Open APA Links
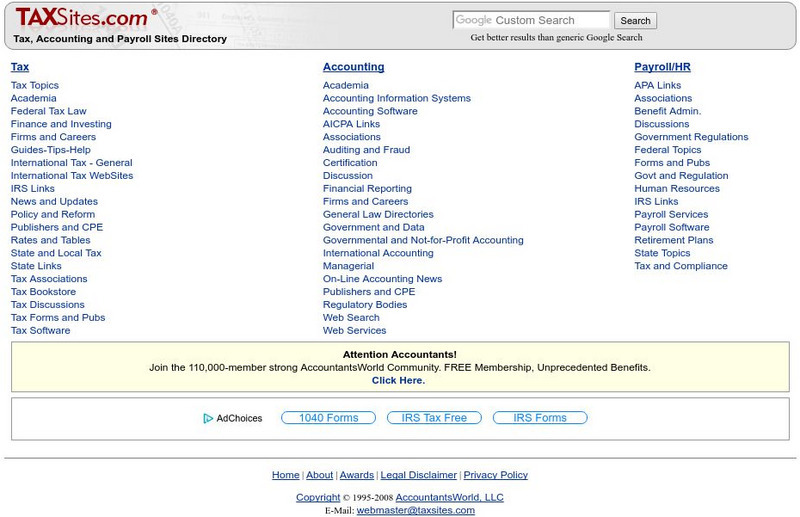 (x=658, y=85)
